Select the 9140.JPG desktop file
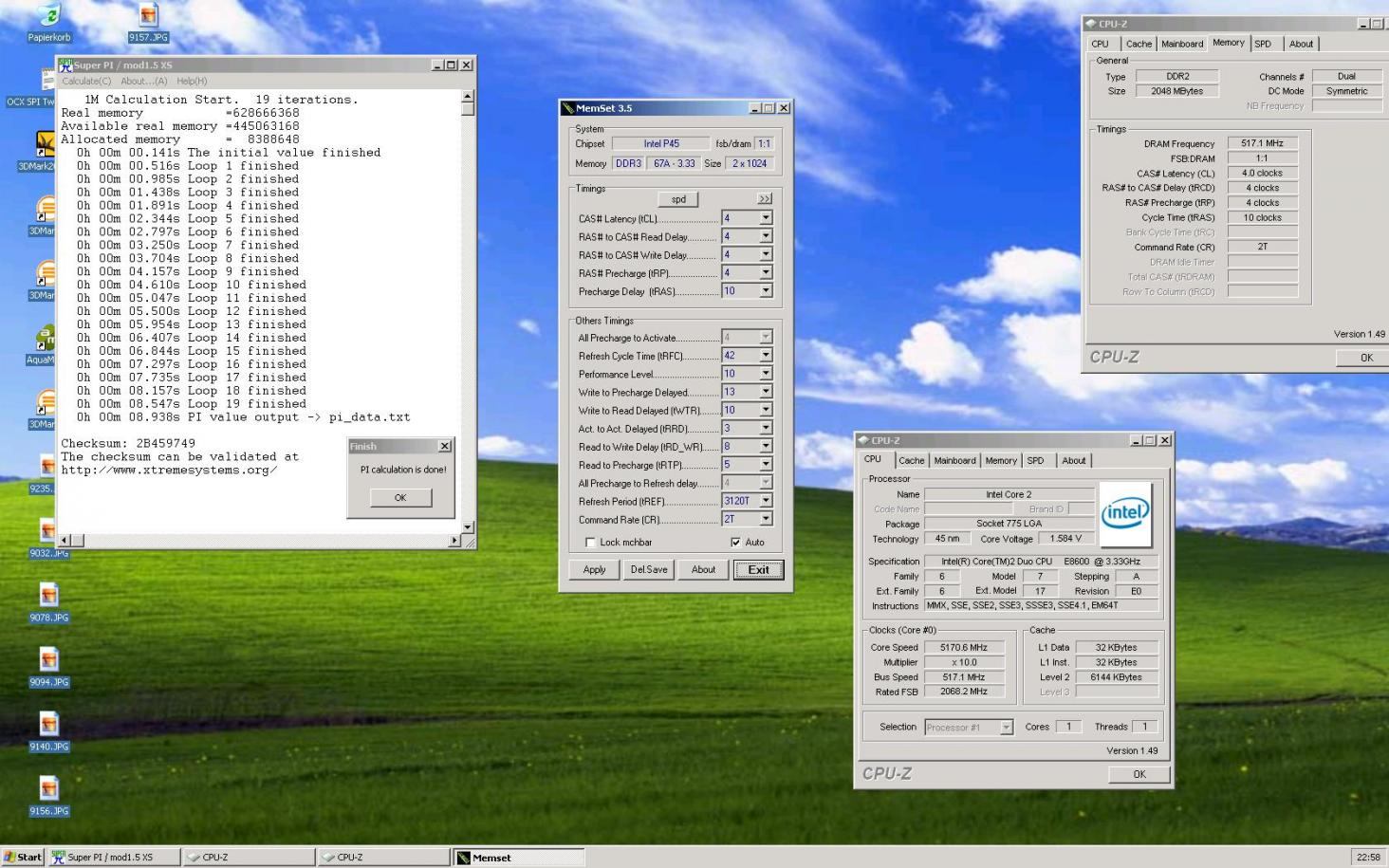 click(48, 724)
